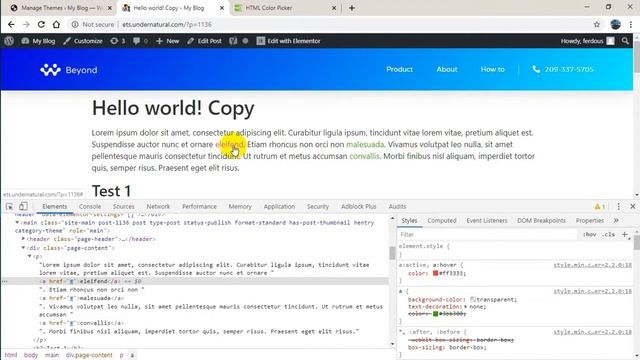Click the green struck-through color swatch
This screenshot has height=360, width=640.
[436, 313]
